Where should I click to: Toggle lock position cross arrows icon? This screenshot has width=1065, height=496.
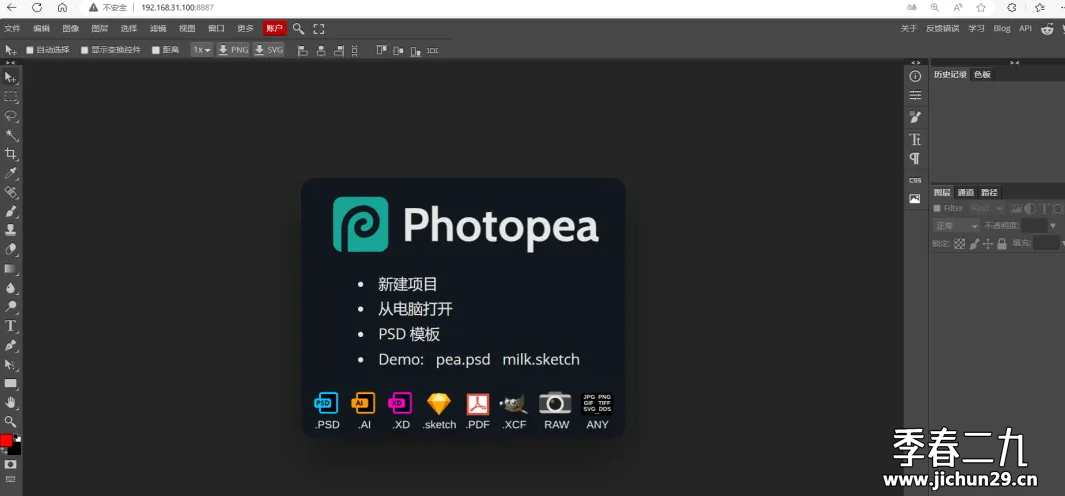point(988,244)
